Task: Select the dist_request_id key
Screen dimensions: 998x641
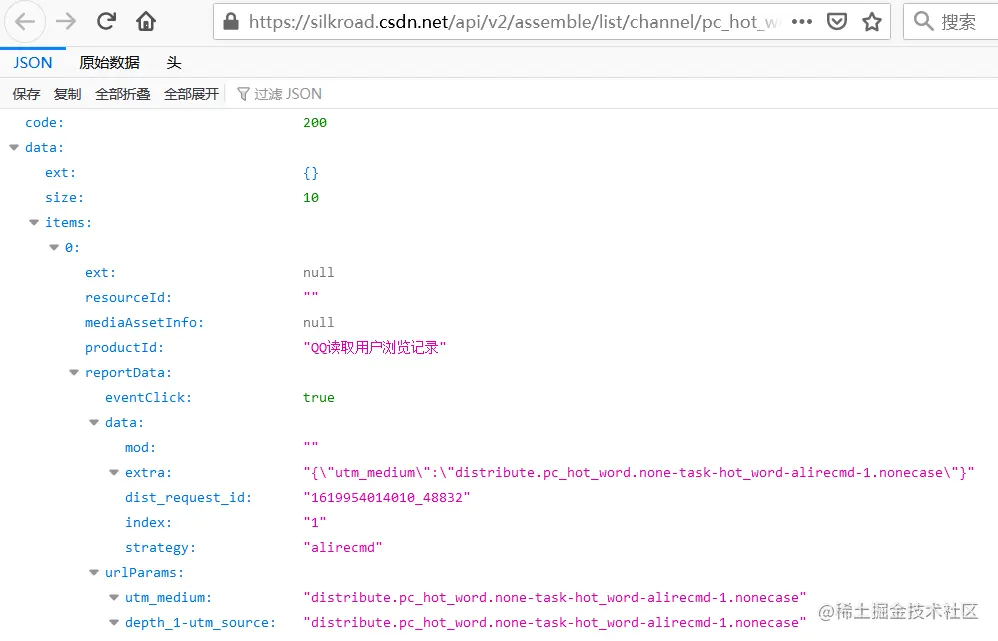Action: click(188, 497)
